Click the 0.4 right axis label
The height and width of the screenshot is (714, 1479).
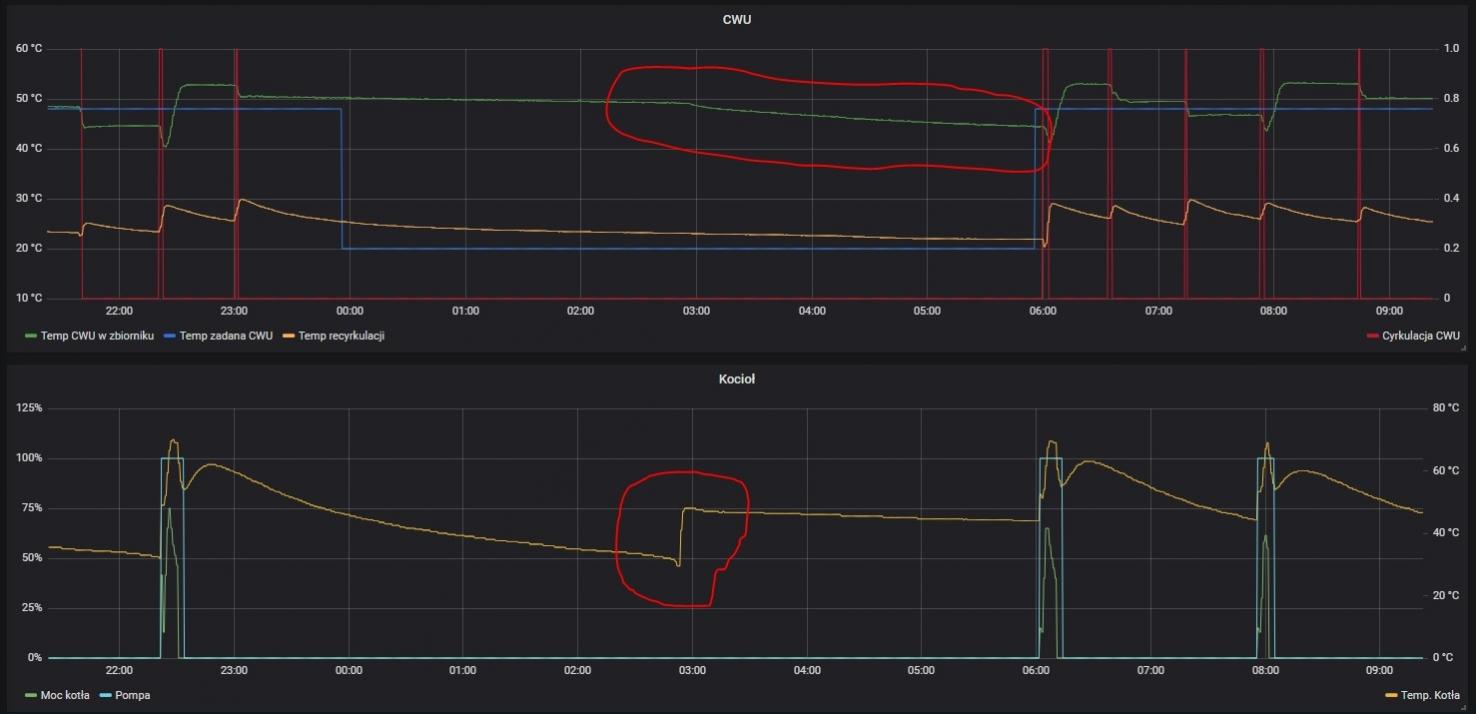1451,198
